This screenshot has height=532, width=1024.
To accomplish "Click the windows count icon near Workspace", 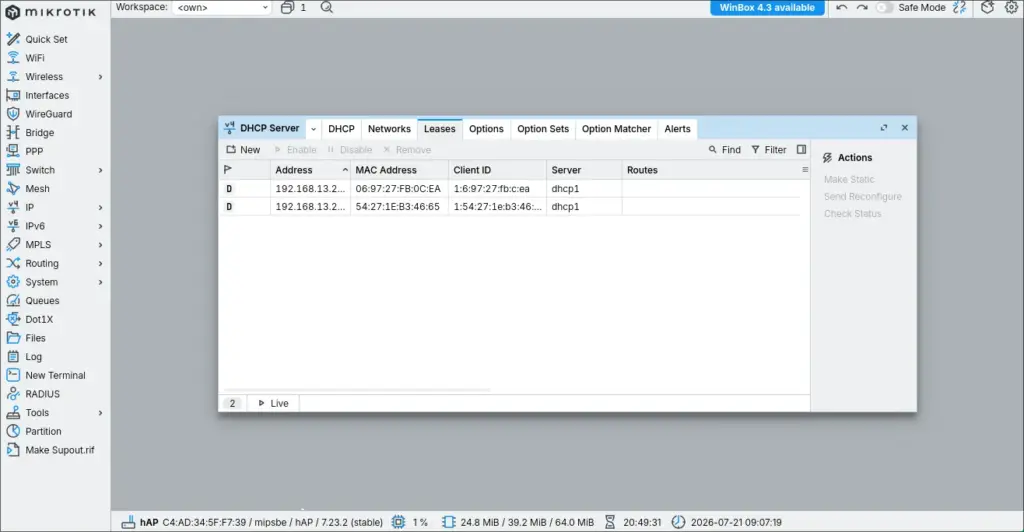I will click(287, 8).
